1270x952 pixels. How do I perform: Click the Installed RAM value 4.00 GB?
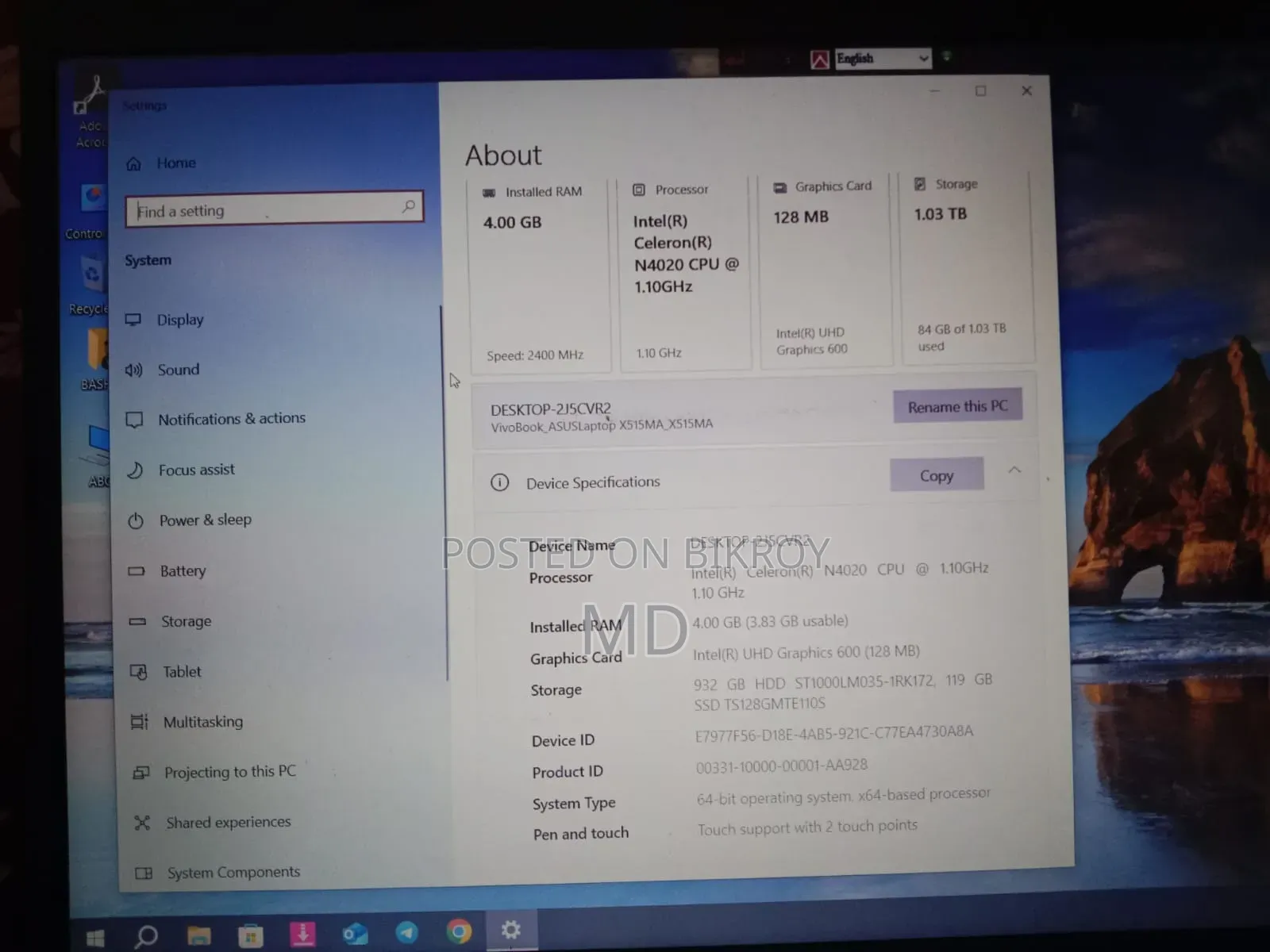tap(770, 622)
